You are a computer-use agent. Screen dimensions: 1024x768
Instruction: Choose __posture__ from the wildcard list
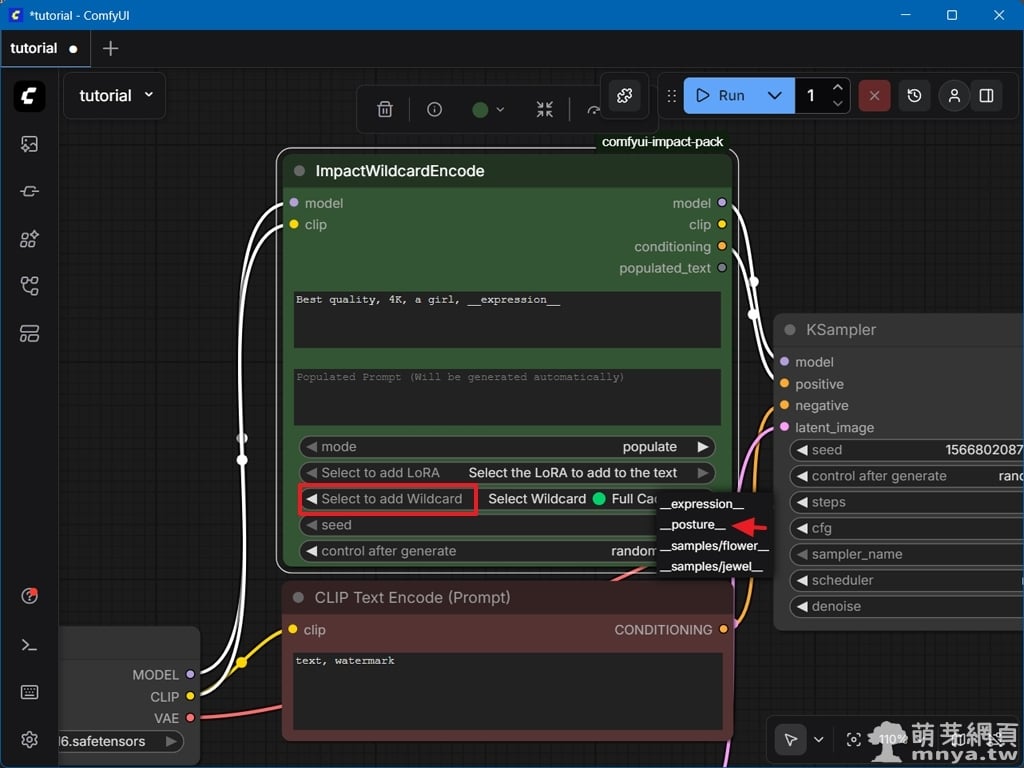tap(692, 525)
